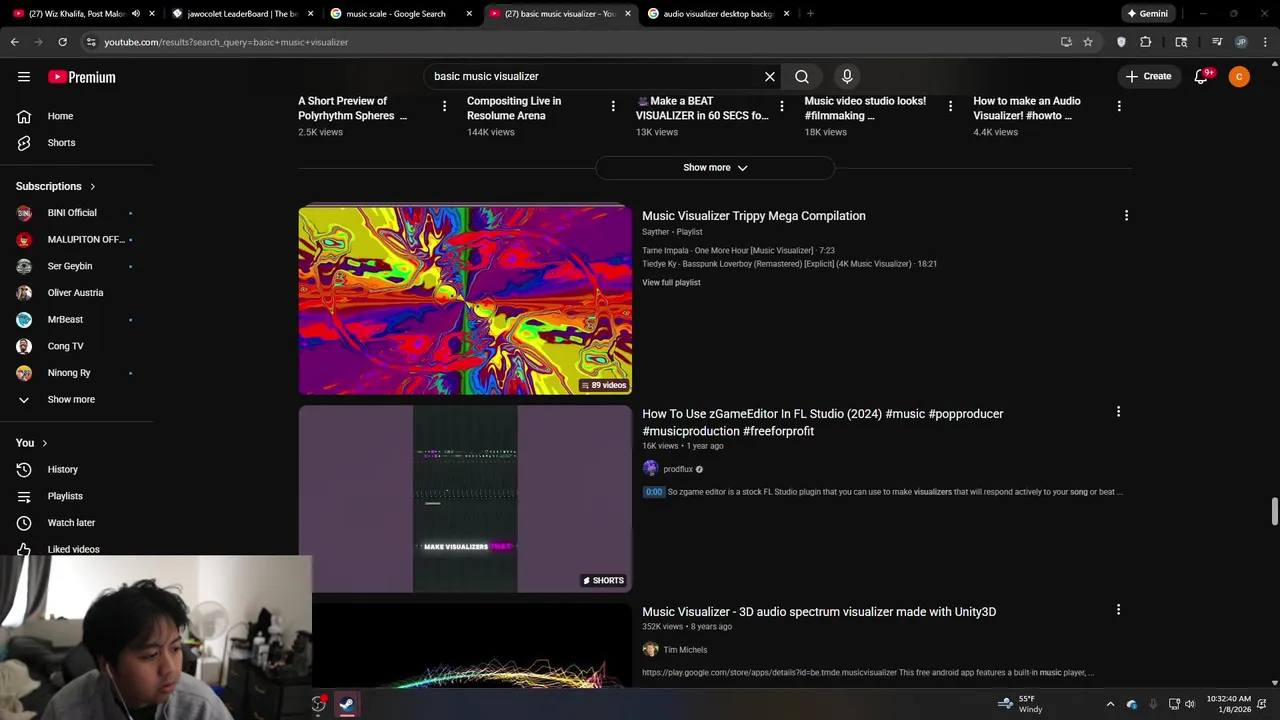Open YouTube notifications bell
Viewport: 1280px width, 720px height.
(1202, 76)
